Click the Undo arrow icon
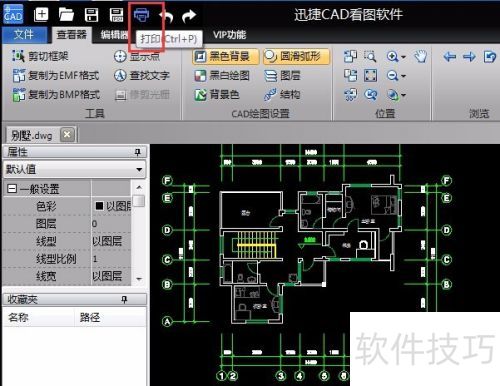 166,16
